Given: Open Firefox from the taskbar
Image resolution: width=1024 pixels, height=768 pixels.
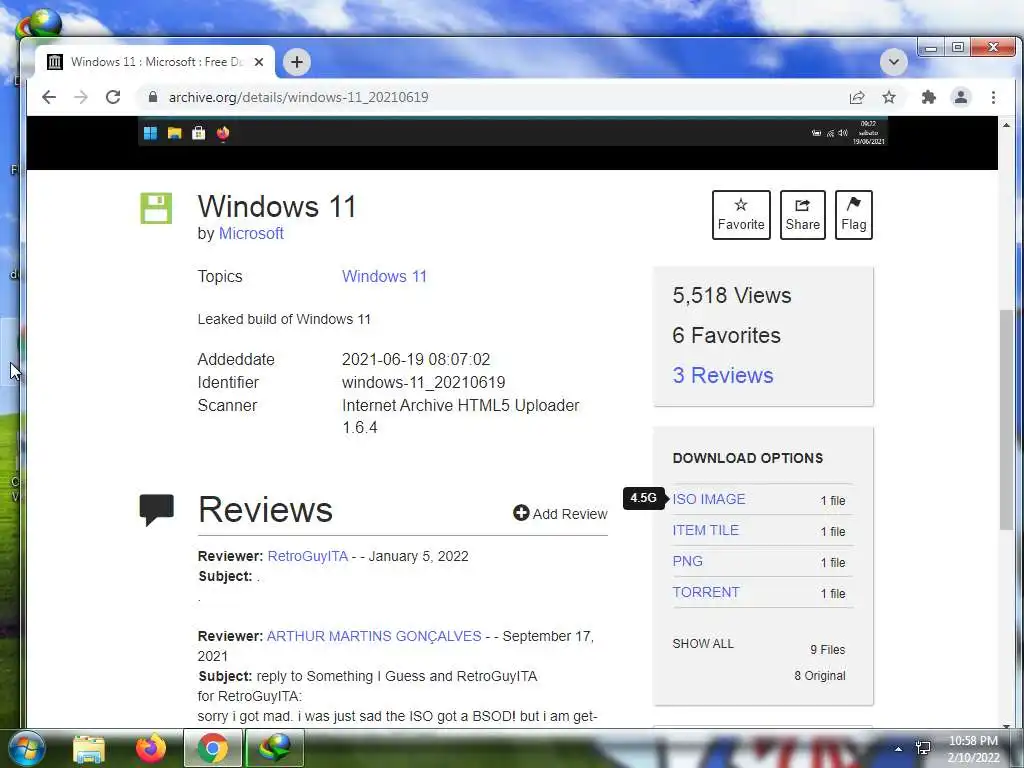Looking at the screenshot, I should (151, 748).
